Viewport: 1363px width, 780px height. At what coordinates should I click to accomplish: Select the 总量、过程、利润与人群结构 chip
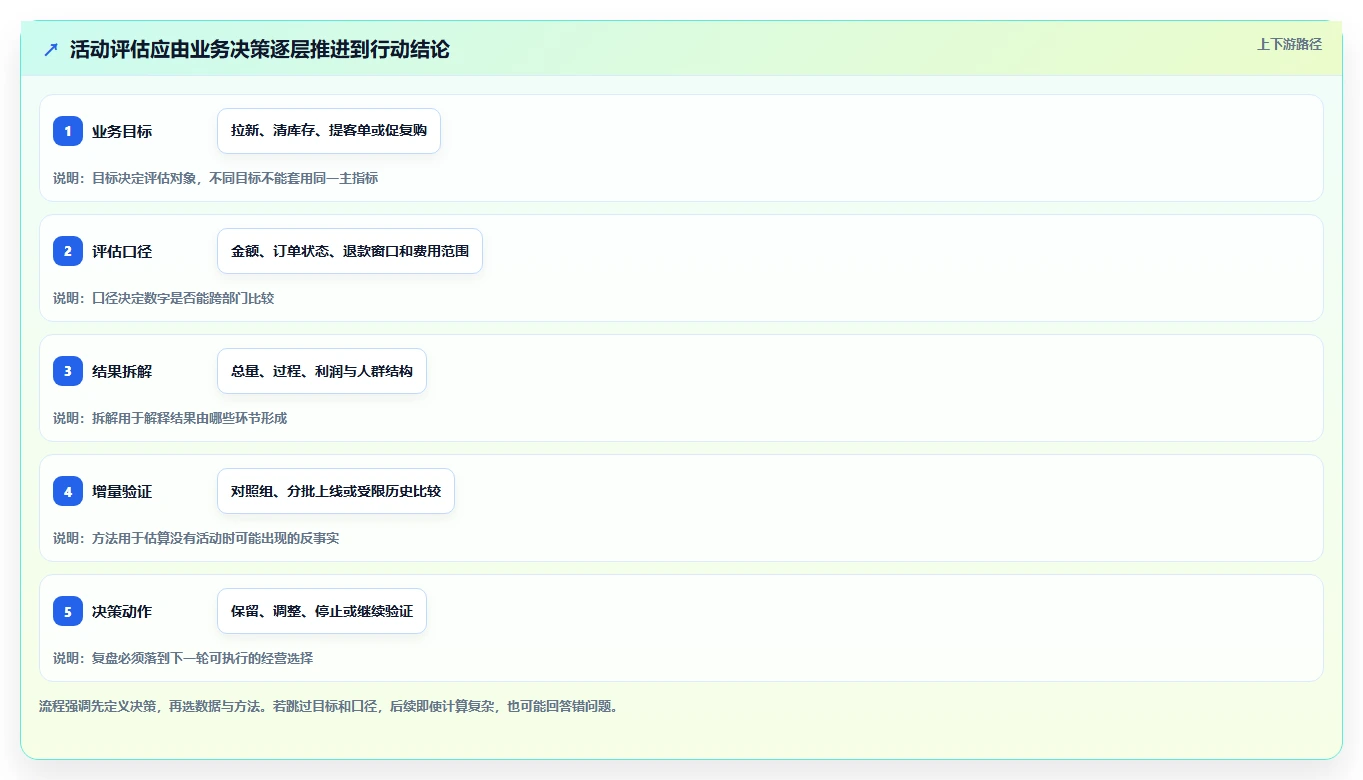pos(322,371)
